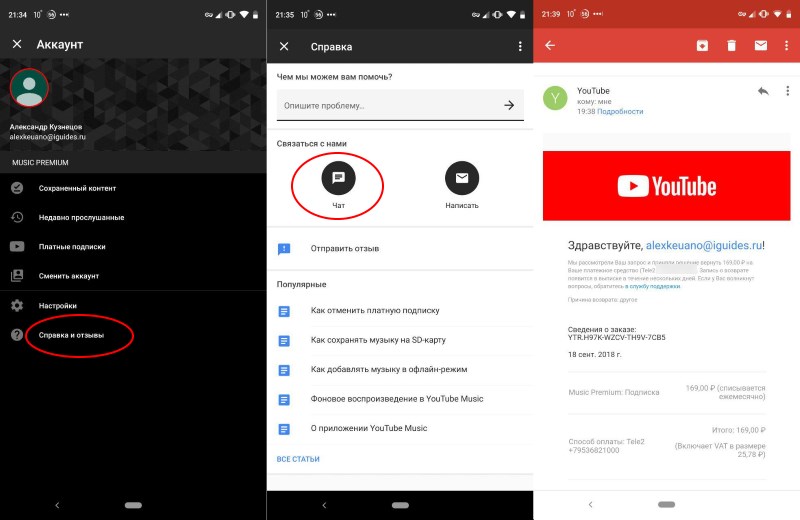Focus the Опишите проблему input field
The height and width of the screenshot is (520, 800).
click(x=400, y=106)
